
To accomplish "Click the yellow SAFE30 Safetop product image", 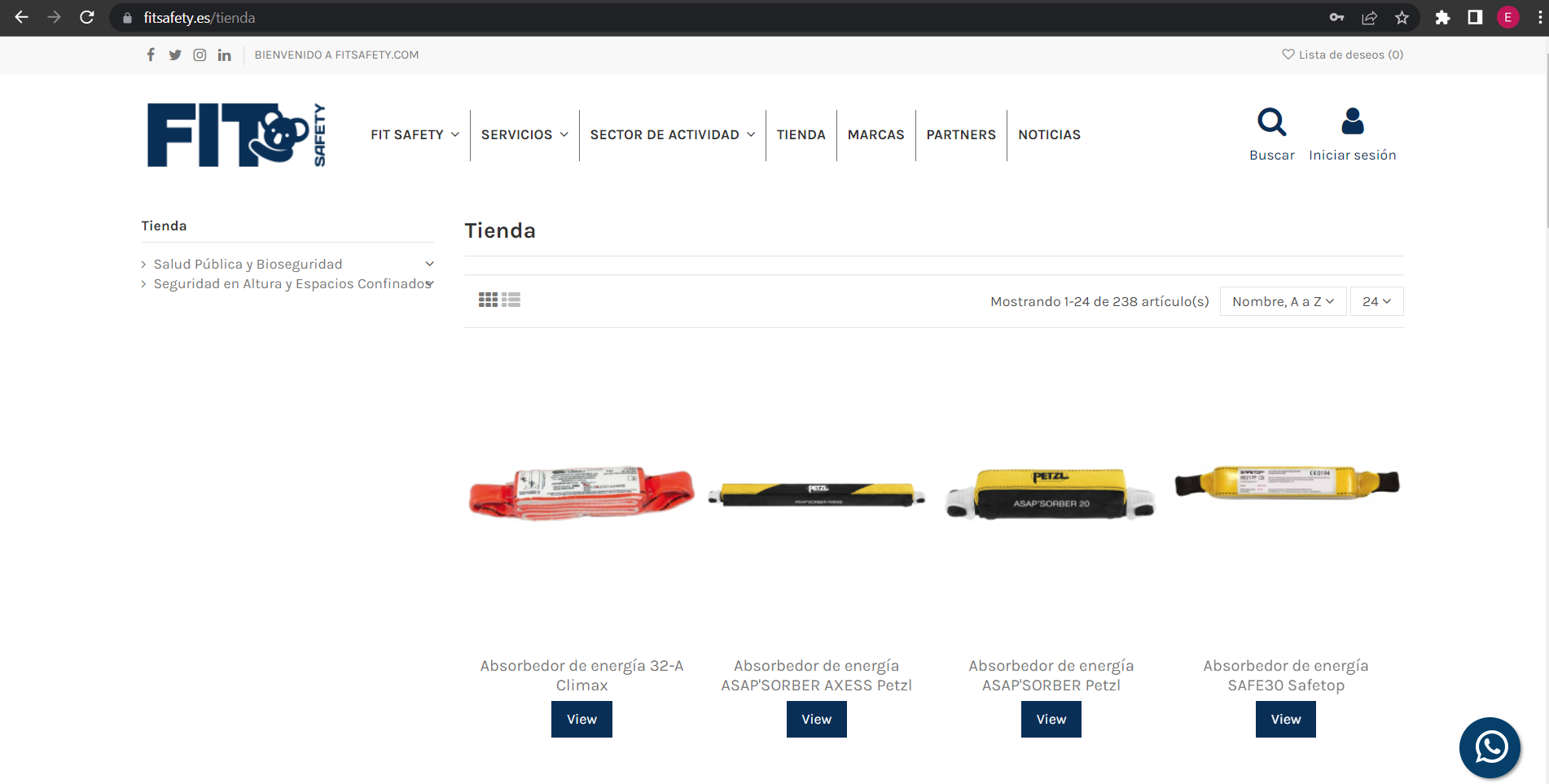I will 1286,483.
